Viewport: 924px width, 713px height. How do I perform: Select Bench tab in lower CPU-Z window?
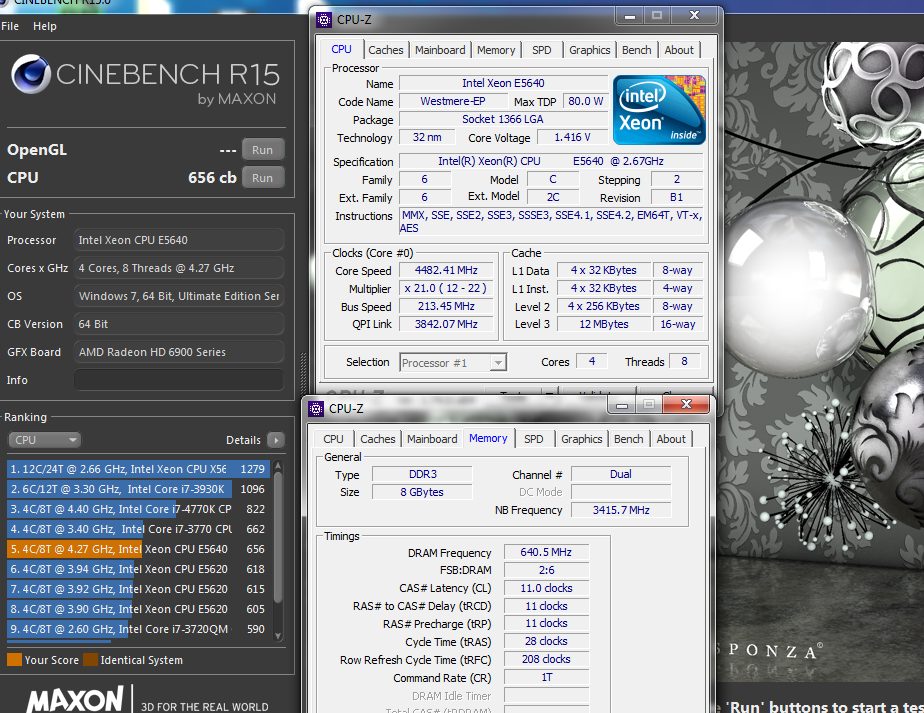coord(628,439)
